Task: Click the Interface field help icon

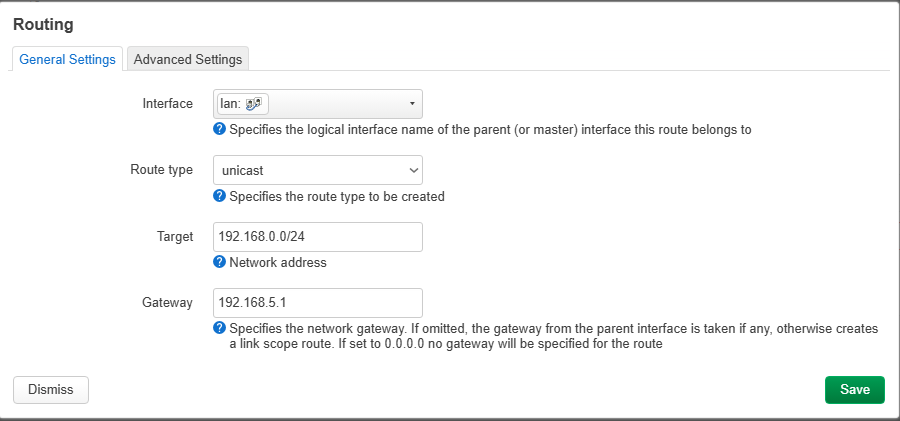Action: (x=220, y=129)
